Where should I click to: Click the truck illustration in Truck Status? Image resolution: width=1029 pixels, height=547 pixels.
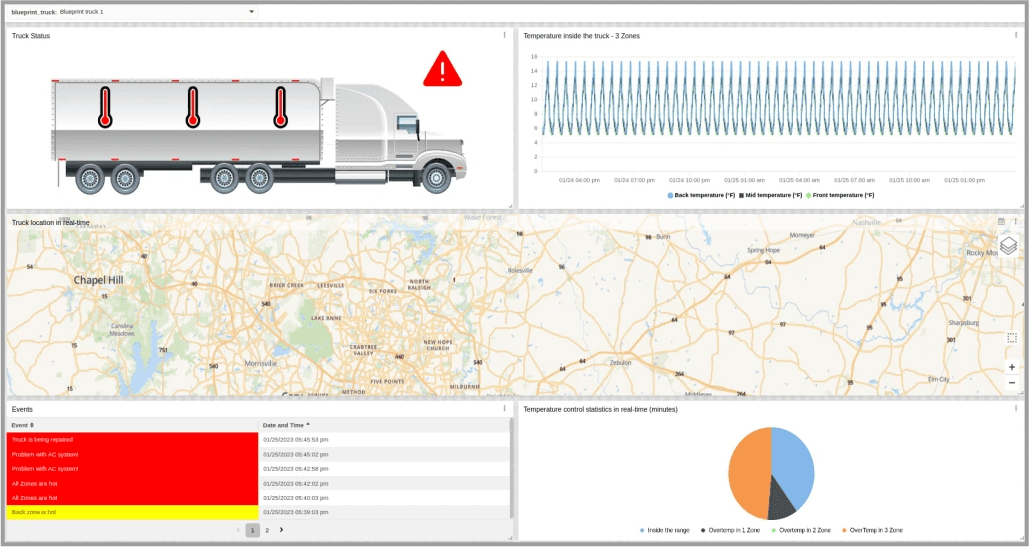(x=259, y=136)
